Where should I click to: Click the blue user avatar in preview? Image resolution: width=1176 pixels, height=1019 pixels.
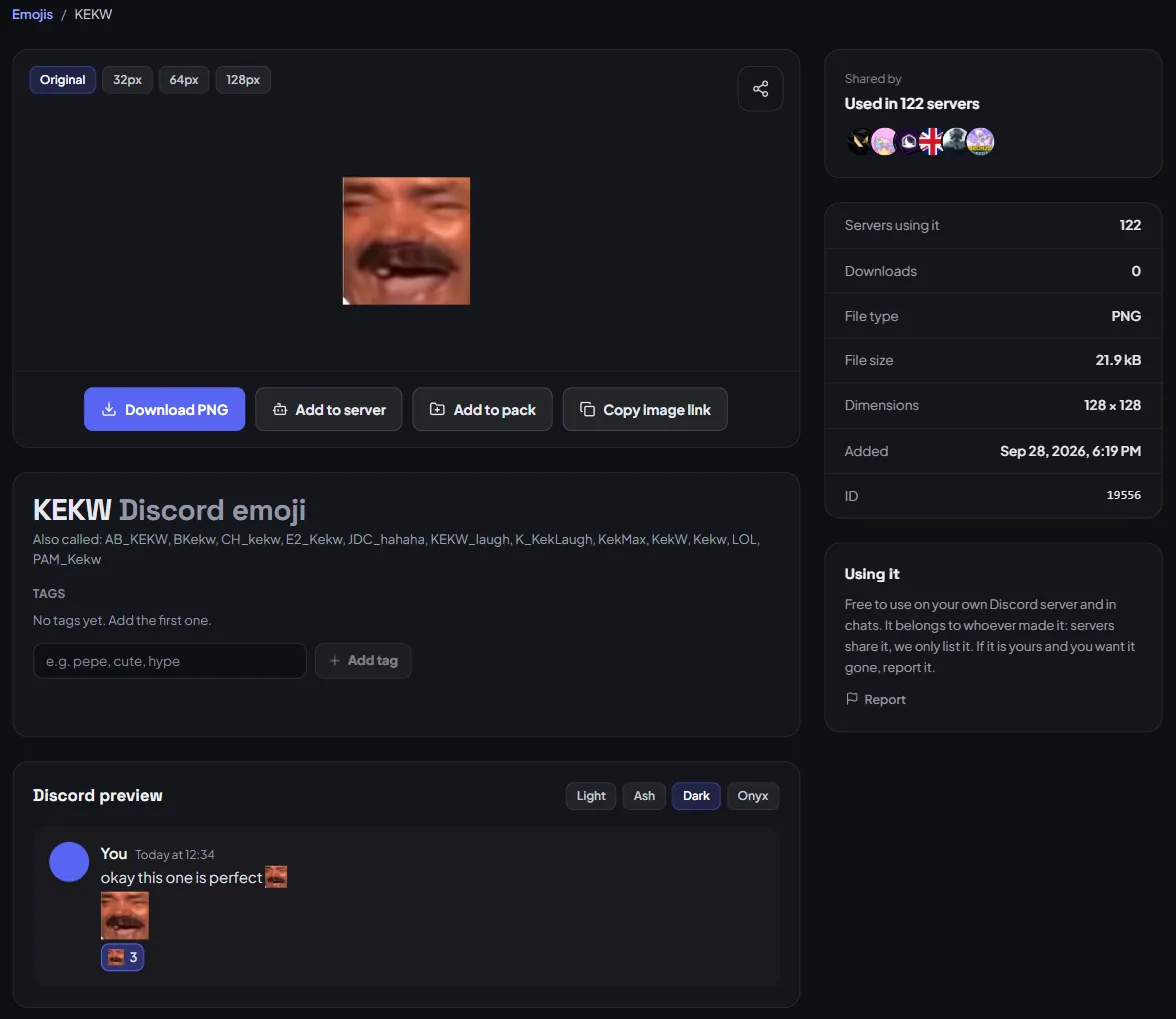click(x=69, y=862)
